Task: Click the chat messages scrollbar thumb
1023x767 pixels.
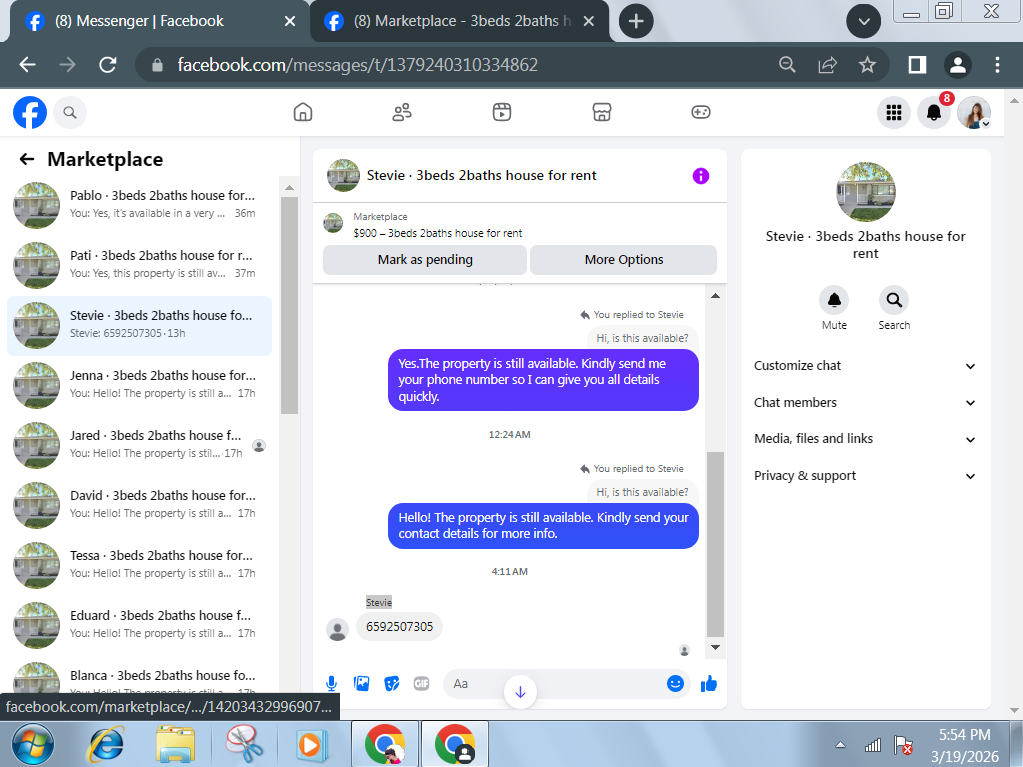Action: click(715, 544)
